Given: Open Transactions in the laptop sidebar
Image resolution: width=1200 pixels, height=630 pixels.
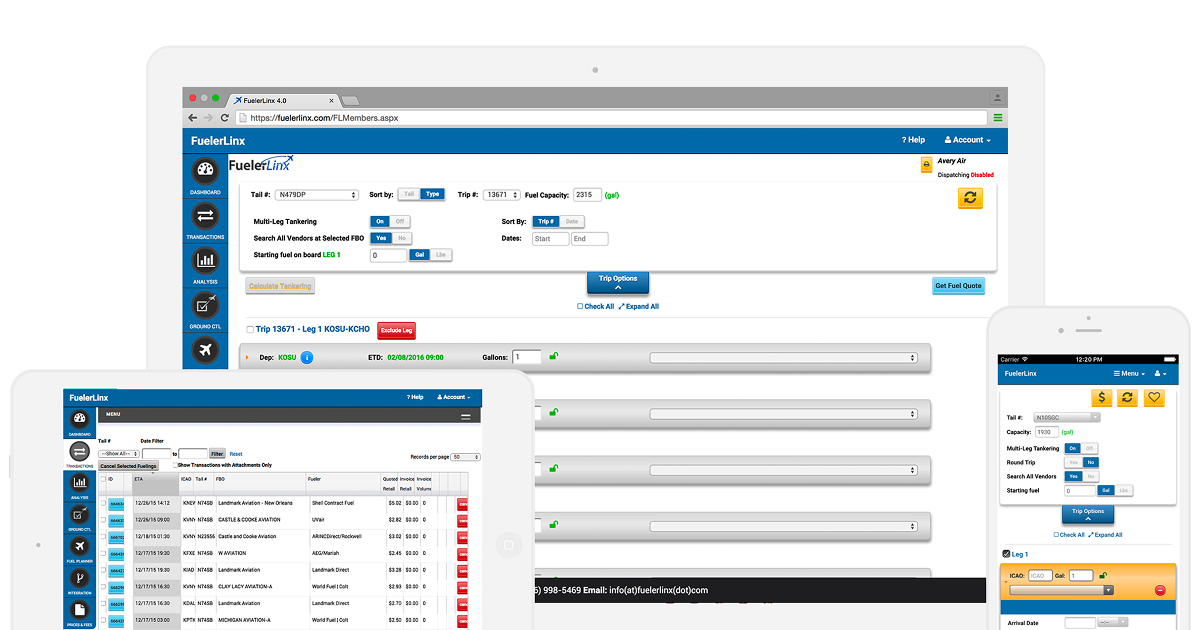Looking at the screenshot, I should (205, 220).
